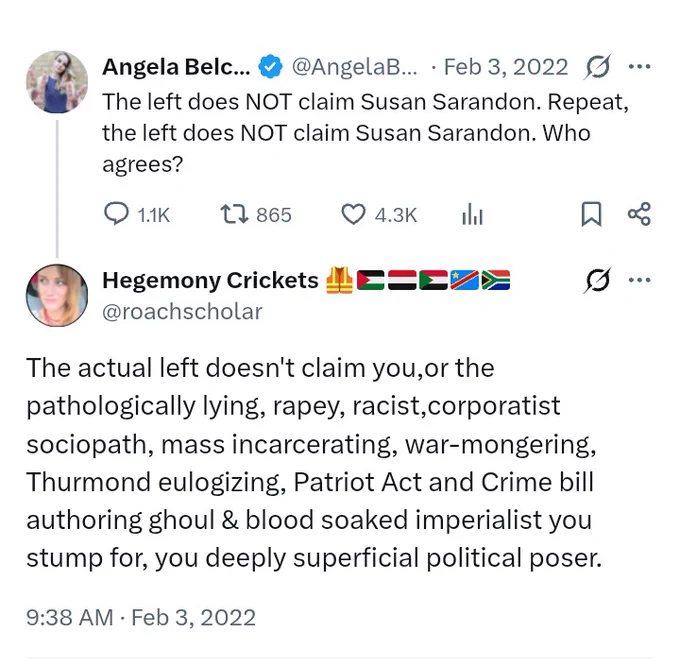This screenshot has height=666, width=680.
Task: Visit the @roachscholar handle
Action: click(x=182, y=311)
